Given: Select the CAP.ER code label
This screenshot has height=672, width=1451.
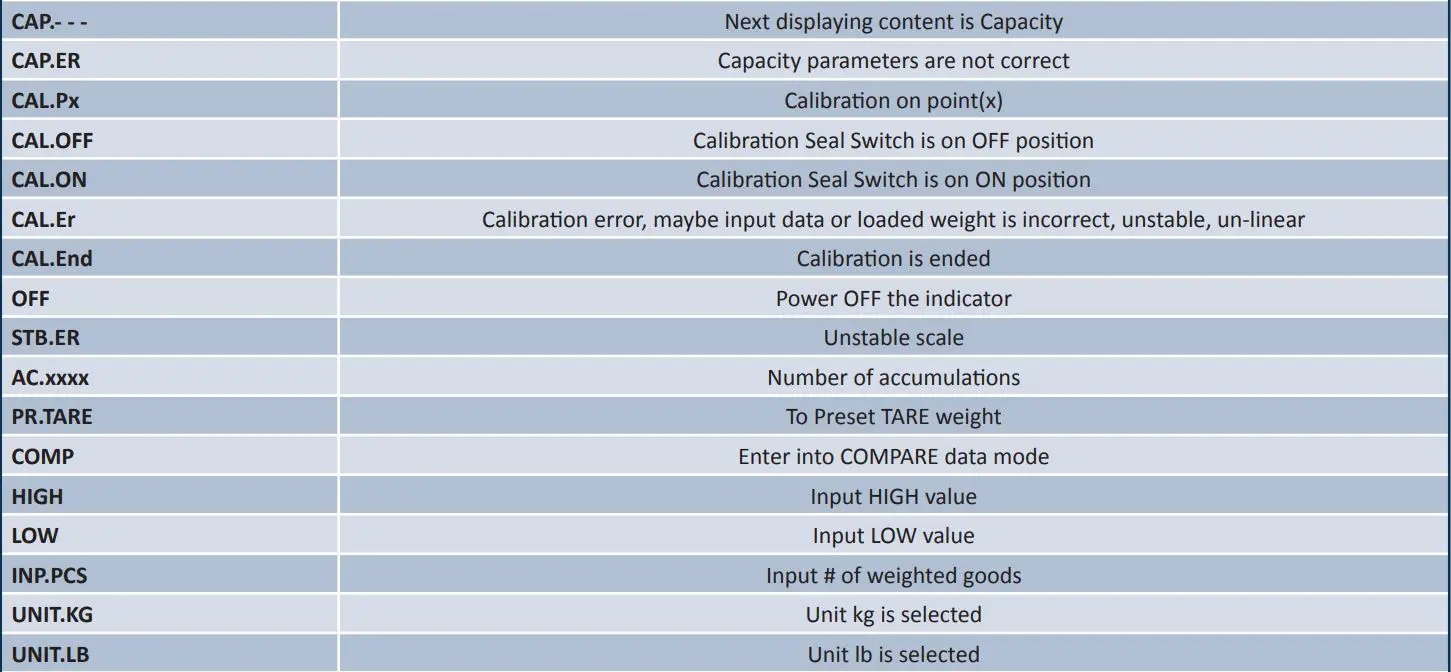Looking at the screenshot, I should click(46, 61).
